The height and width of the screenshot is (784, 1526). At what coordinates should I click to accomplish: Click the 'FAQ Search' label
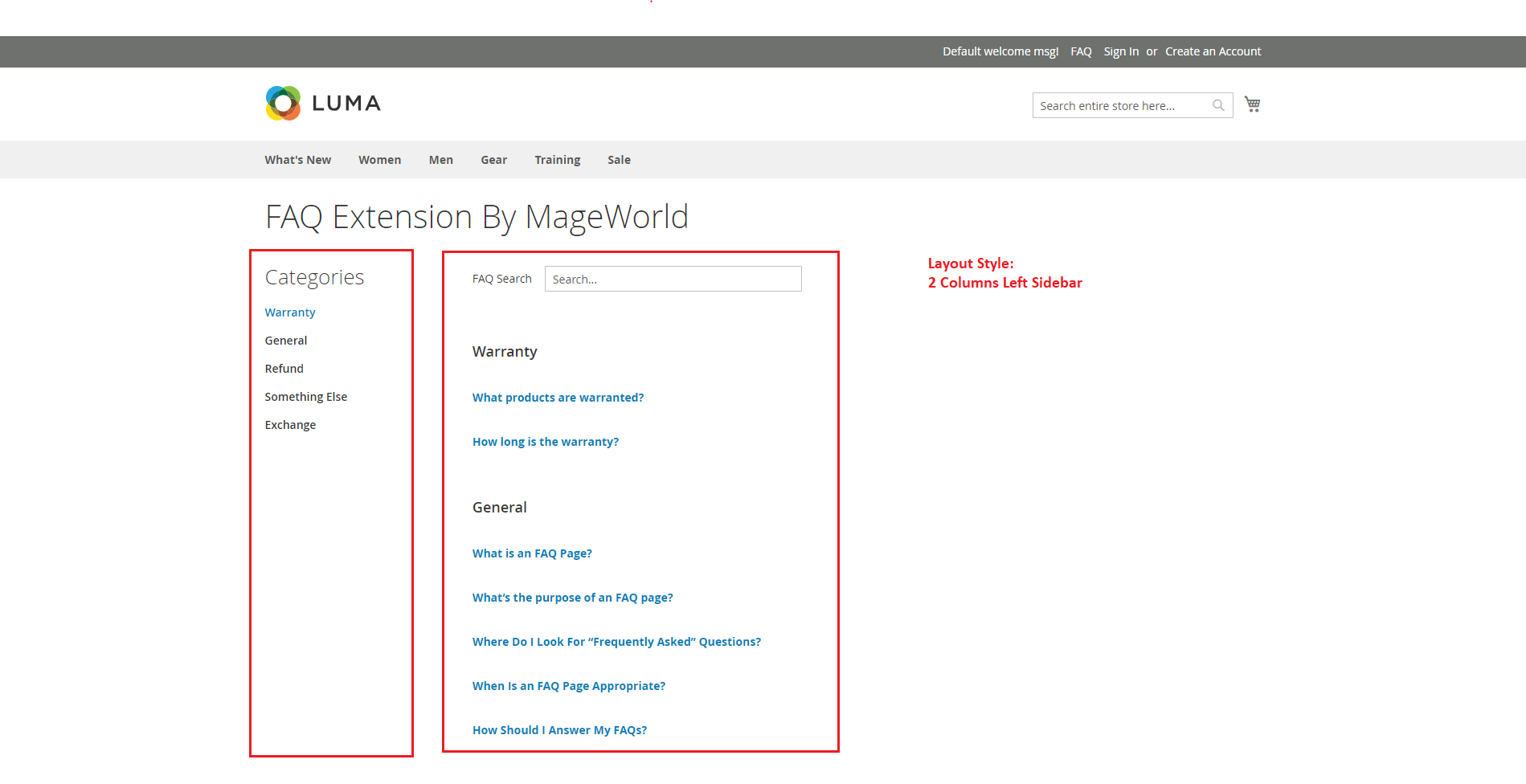[x=502, y=279]
